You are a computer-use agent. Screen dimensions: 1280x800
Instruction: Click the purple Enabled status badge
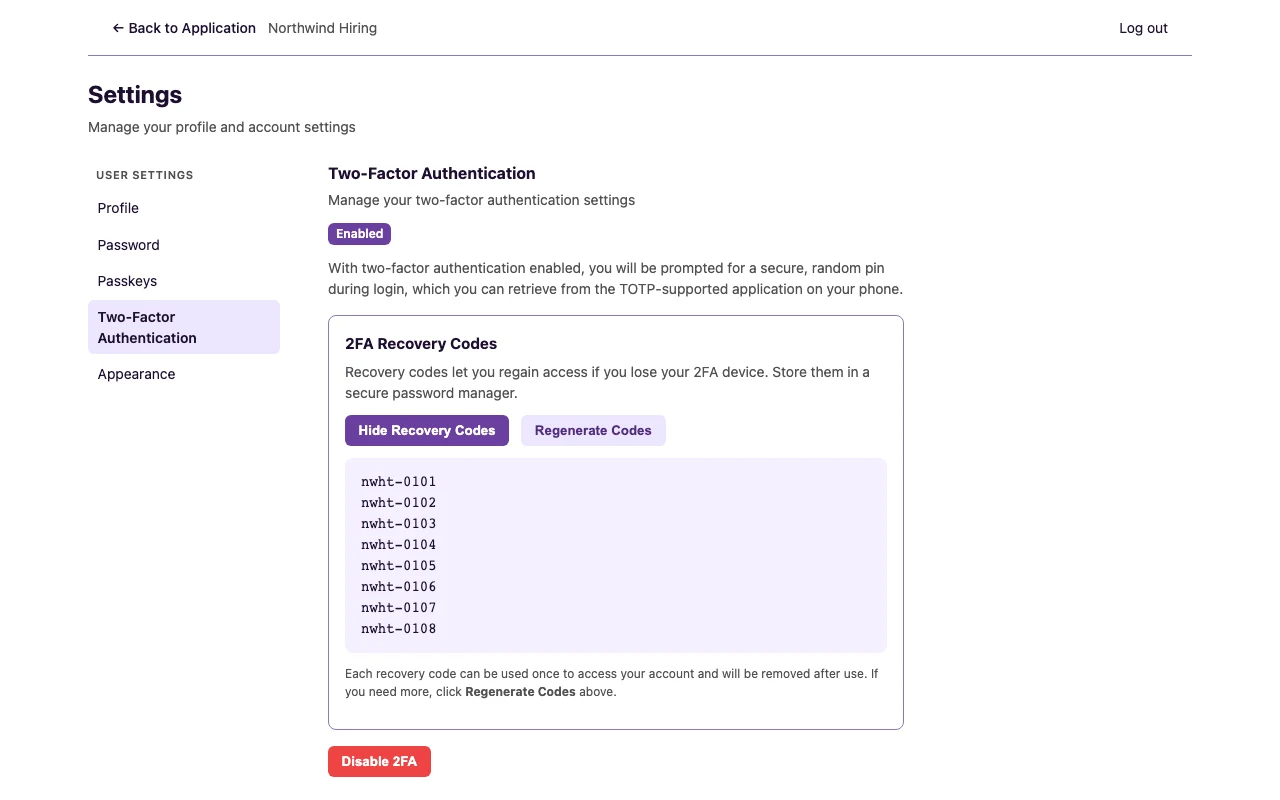tap(359, 234)
